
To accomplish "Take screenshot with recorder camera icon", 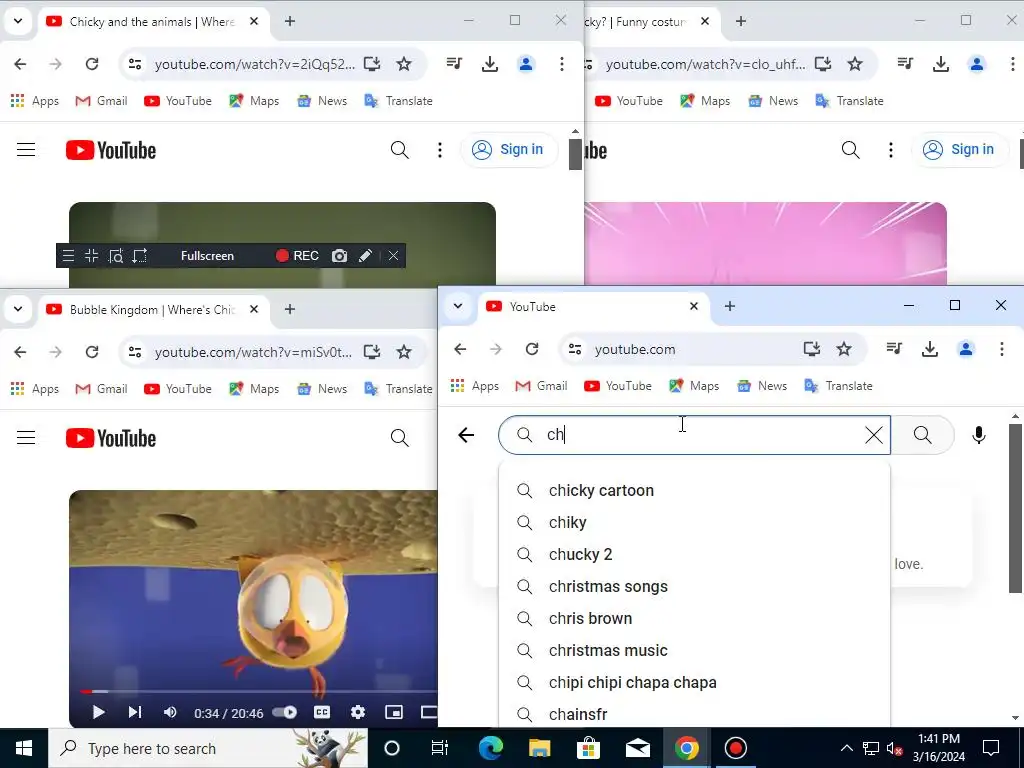I will click(339, 256).
